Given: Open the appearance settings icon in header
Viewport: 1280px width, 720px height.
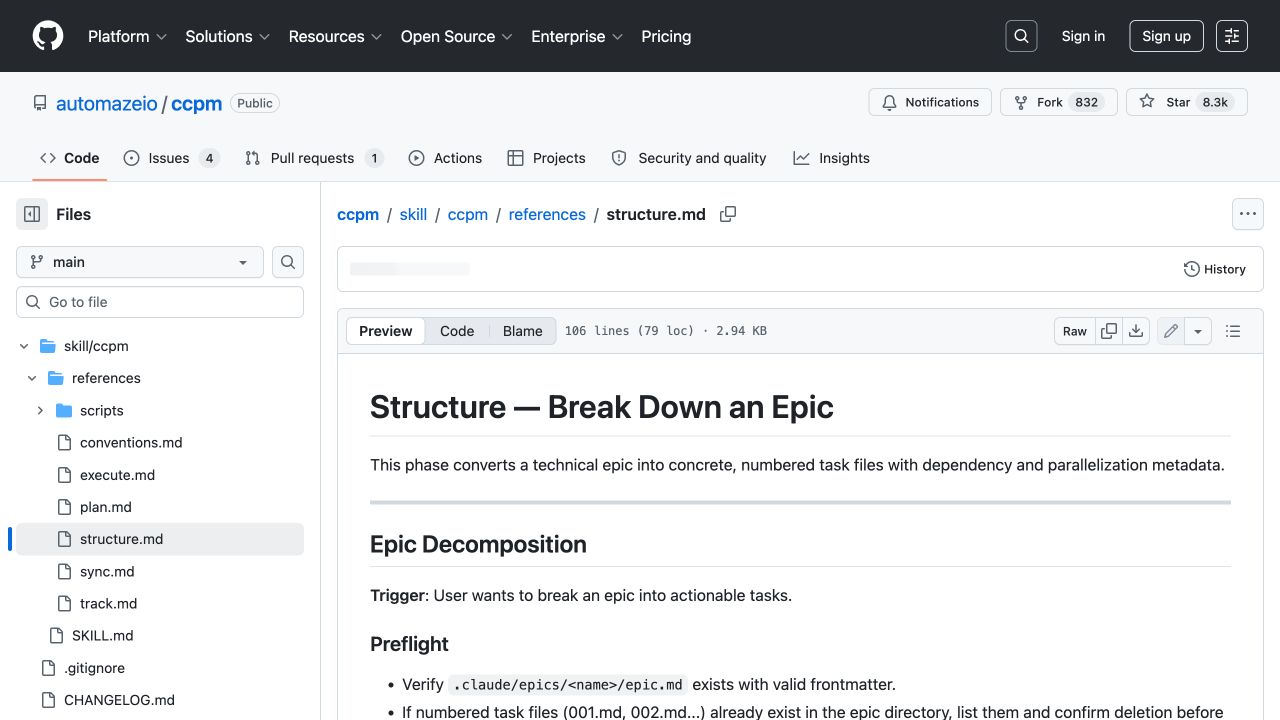Looking at the screenshot, I should click(1232, 36).
